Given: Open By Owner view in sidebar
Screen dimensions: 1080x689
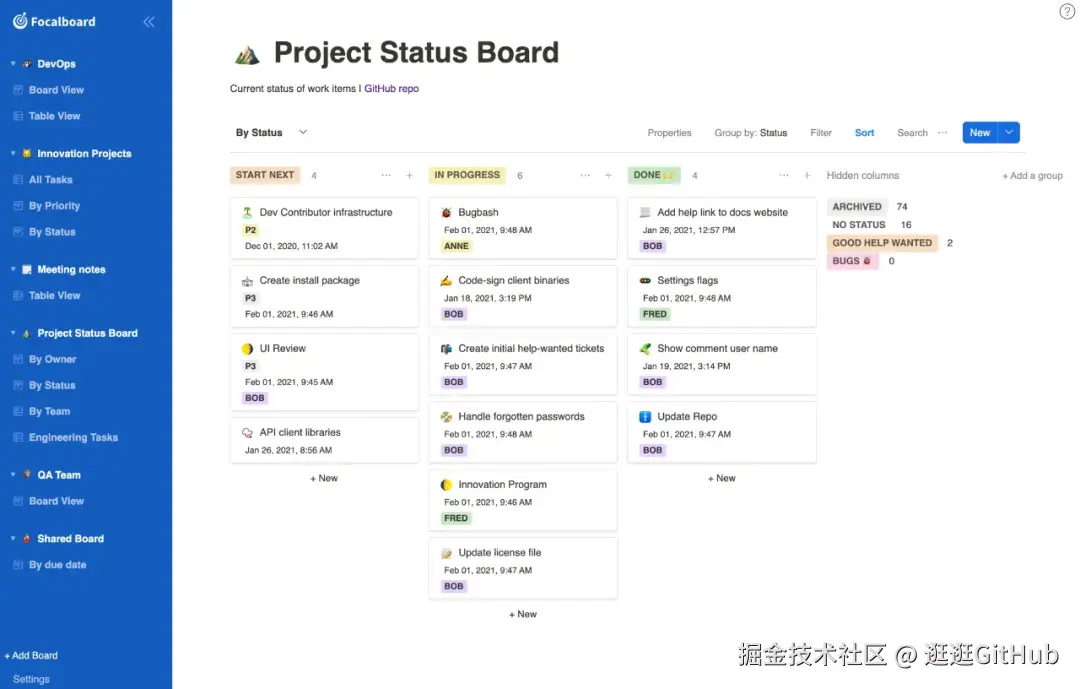Looking at the screenshot, I should pyautogui.click(x=52, y=360).
